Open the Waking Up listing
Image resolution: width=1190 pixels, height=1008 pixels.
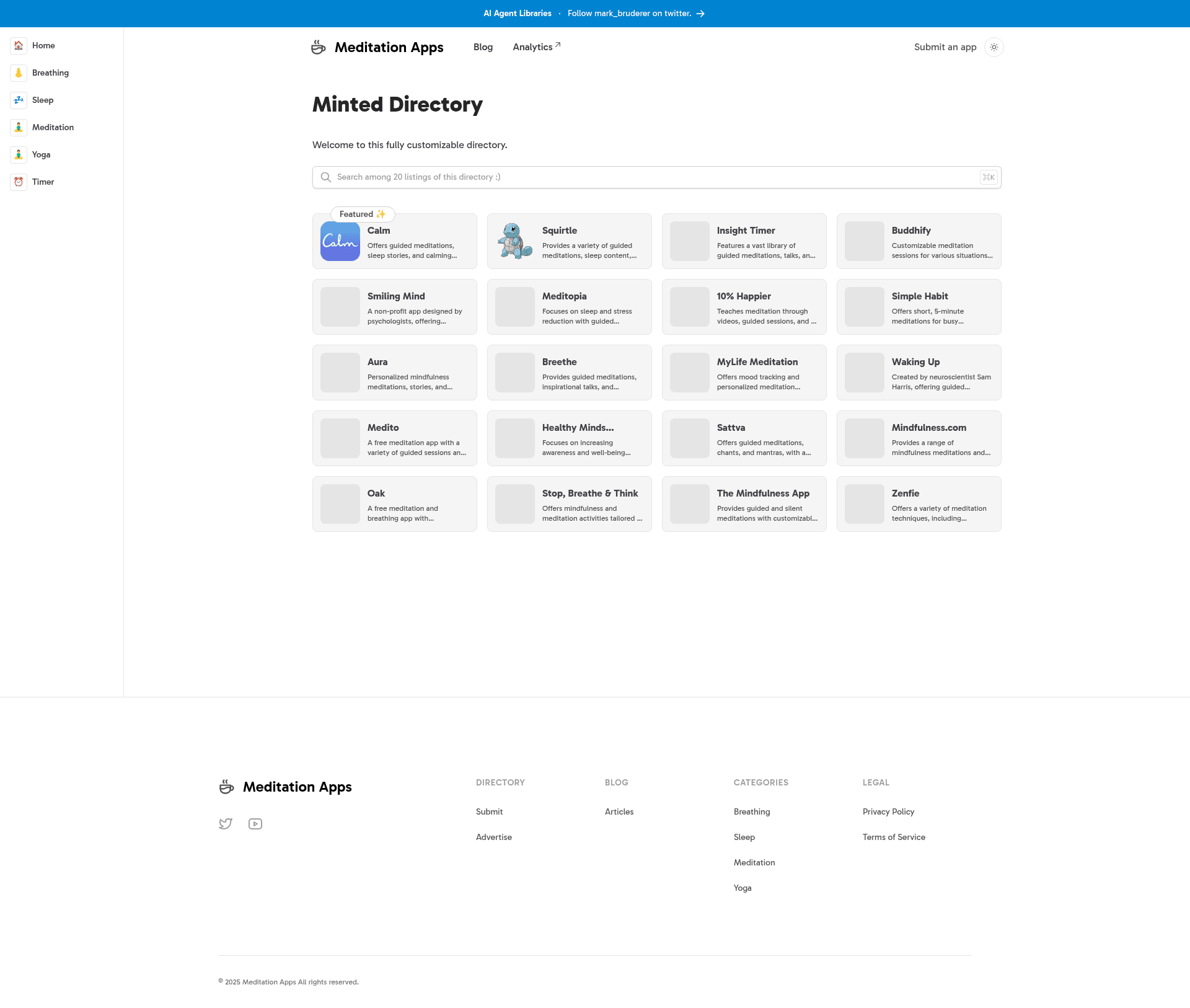pos(919,373)
